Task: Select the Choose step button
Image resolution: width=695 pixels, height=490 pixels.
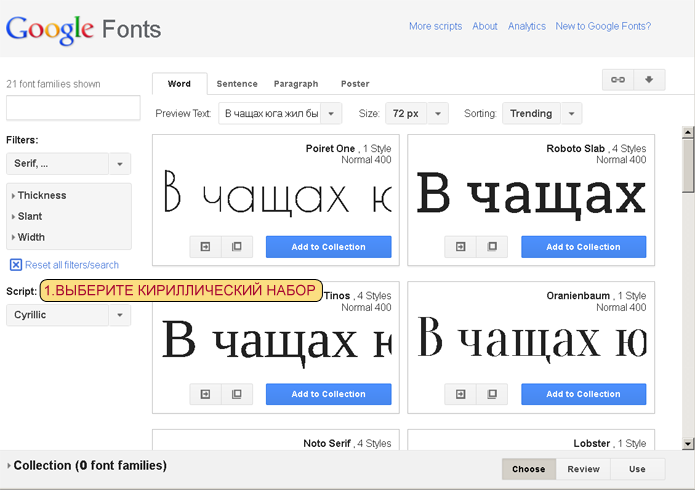Action: 528,469
